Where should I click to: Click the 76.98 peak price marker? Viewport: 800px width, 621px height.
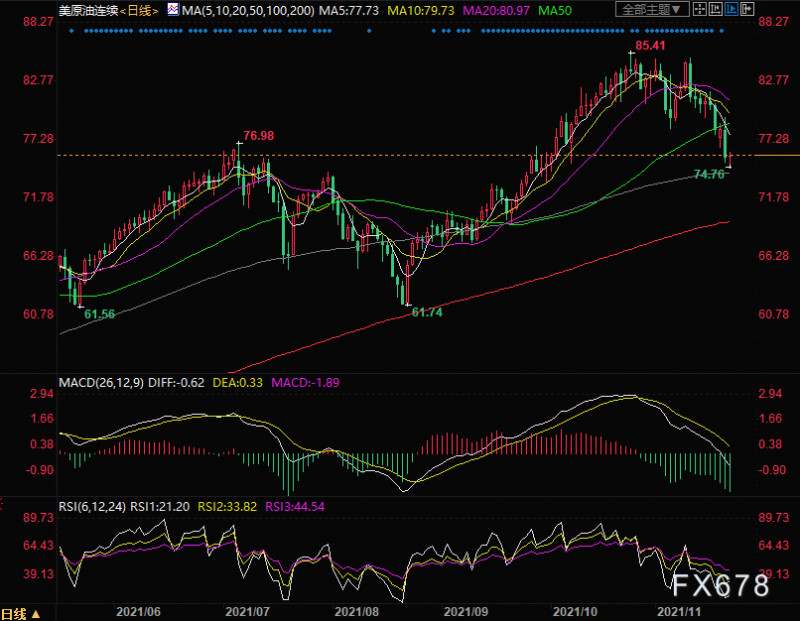(259, 136)
